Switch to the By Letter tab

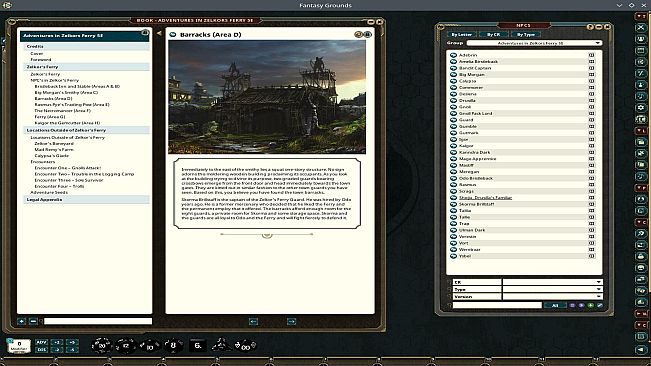click(462, 35)
